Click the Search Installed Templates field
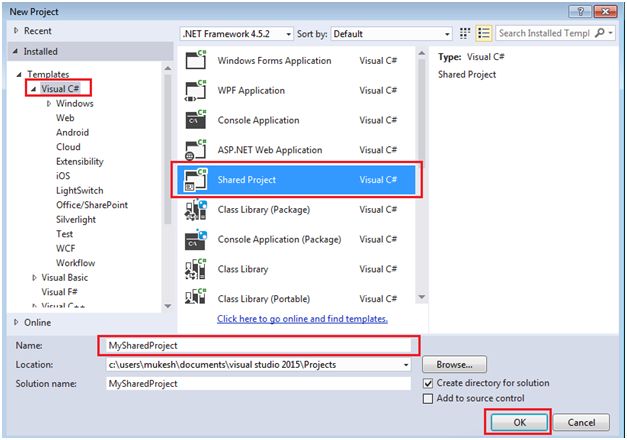 coord(544,33)
